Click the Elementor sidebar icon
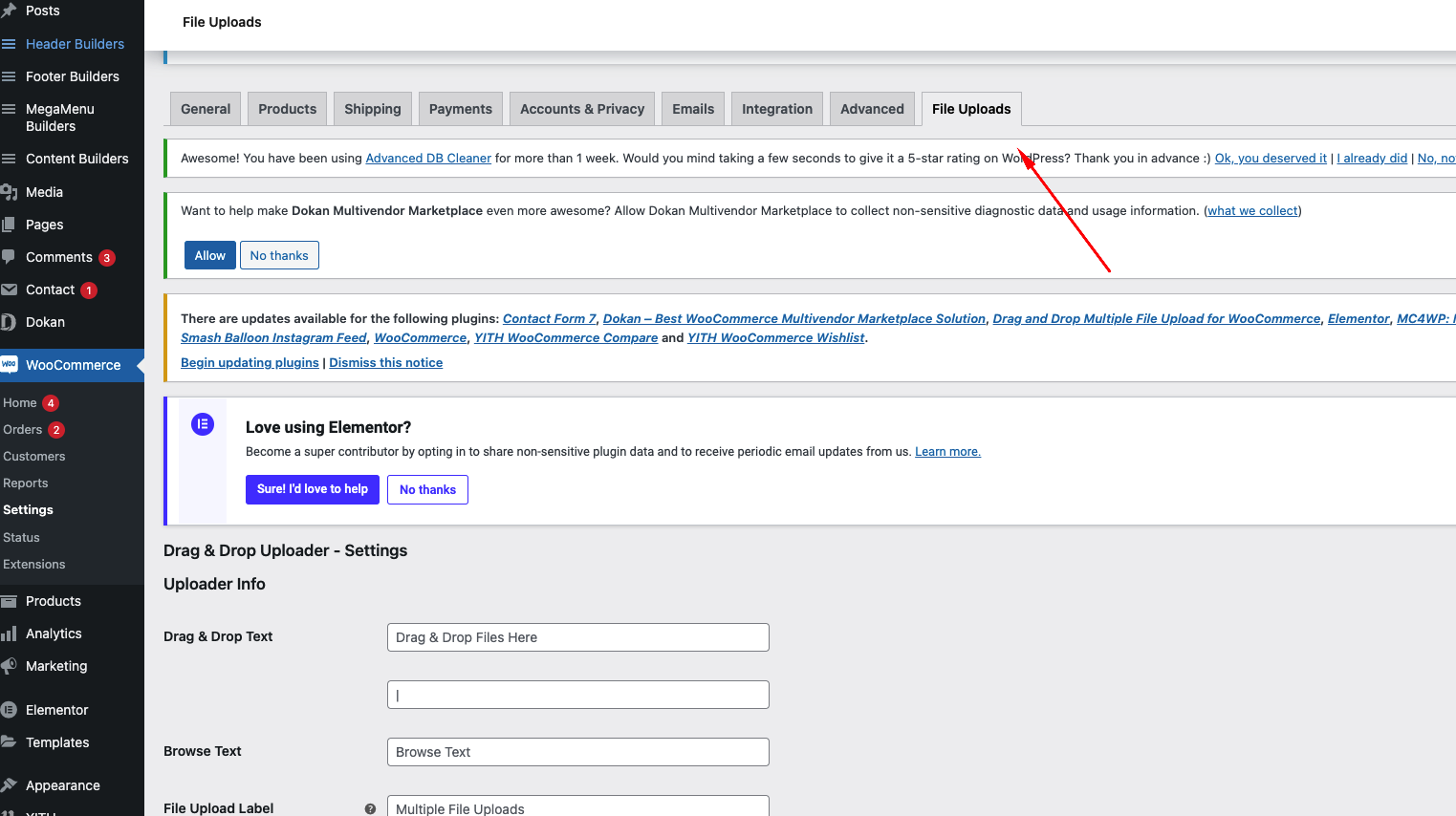 point(9,710)
